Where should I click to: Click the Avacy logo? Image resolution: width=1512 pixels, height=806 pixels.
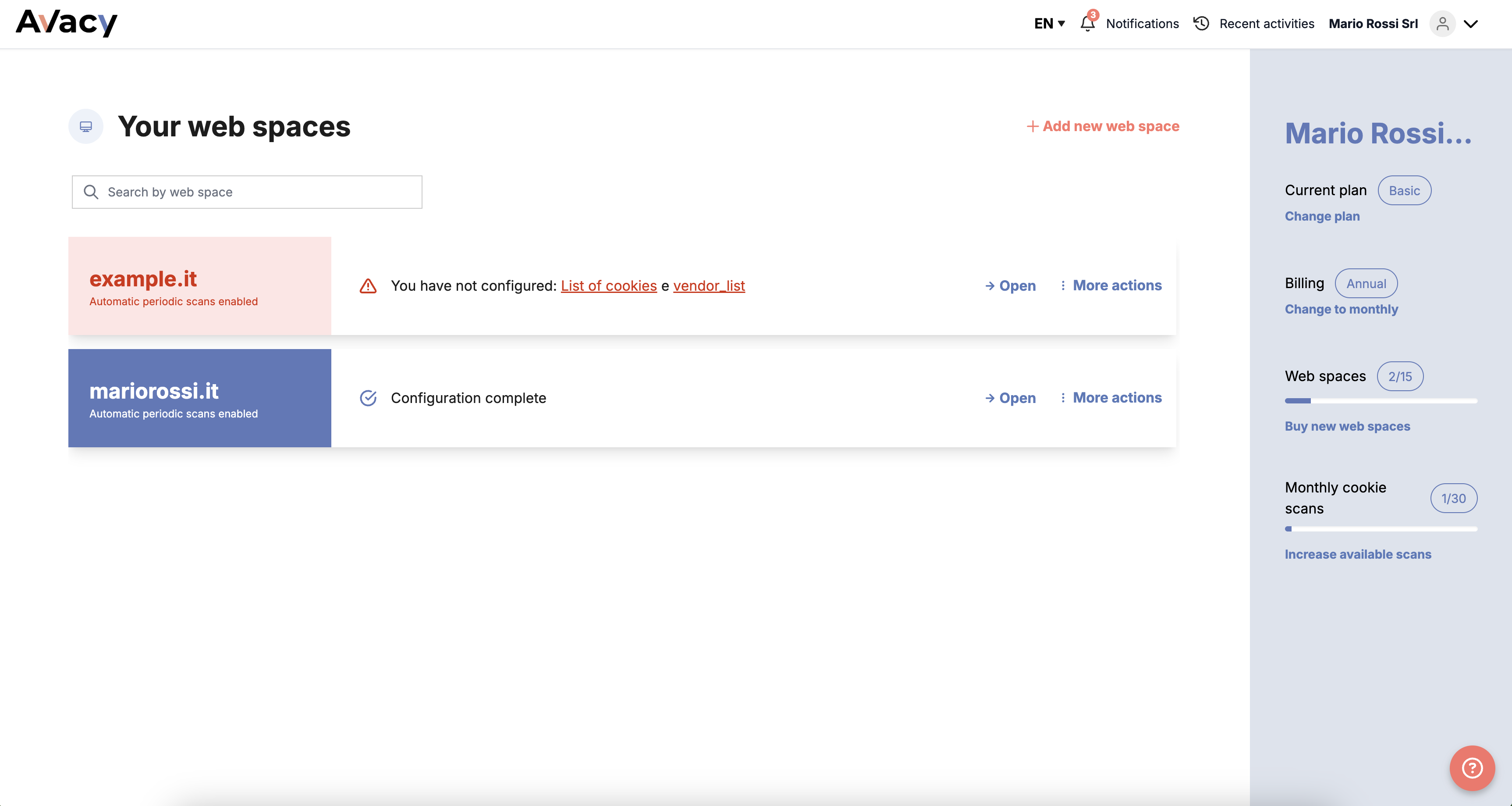(x=66, y=23)
